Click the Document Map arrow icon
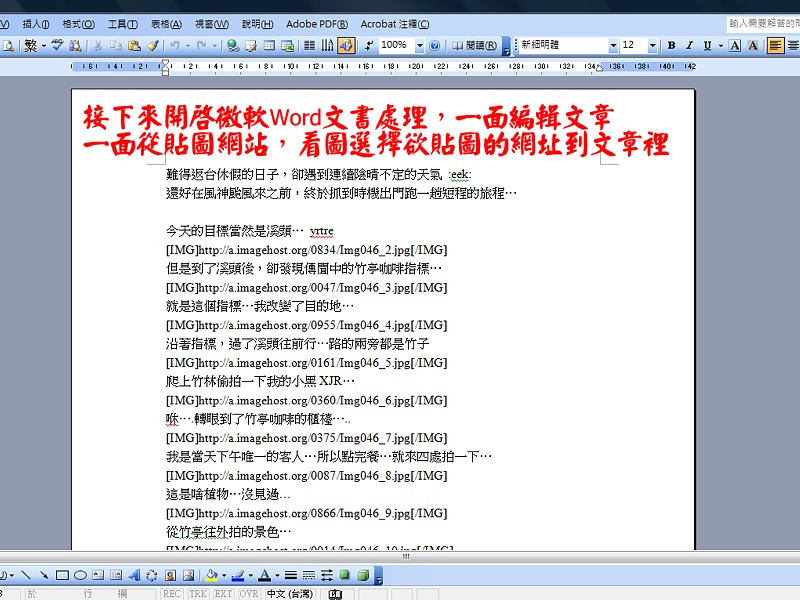The width and height of the screenshot is (800, 600). tap(369, 46)
